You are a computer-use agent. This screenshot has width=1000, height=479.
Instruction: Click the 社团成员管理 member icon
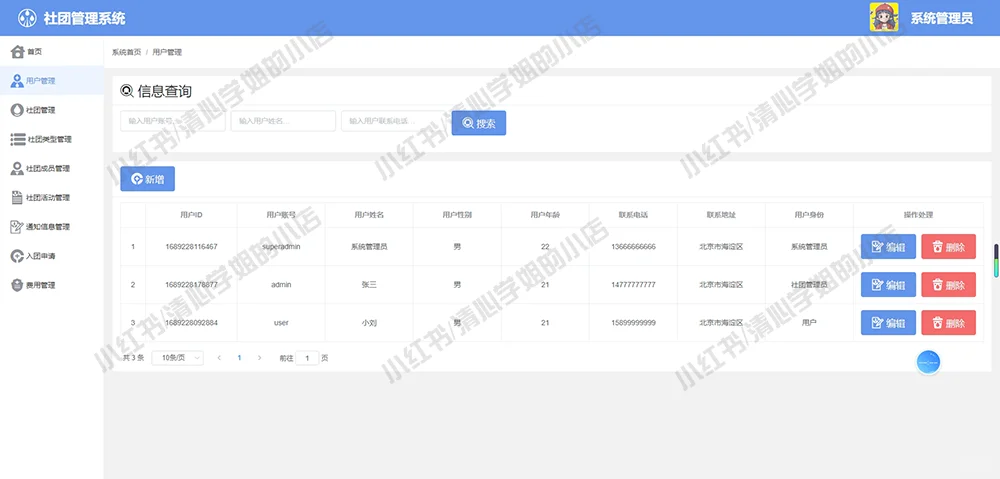pyautogui.click(x=17, y=168)
